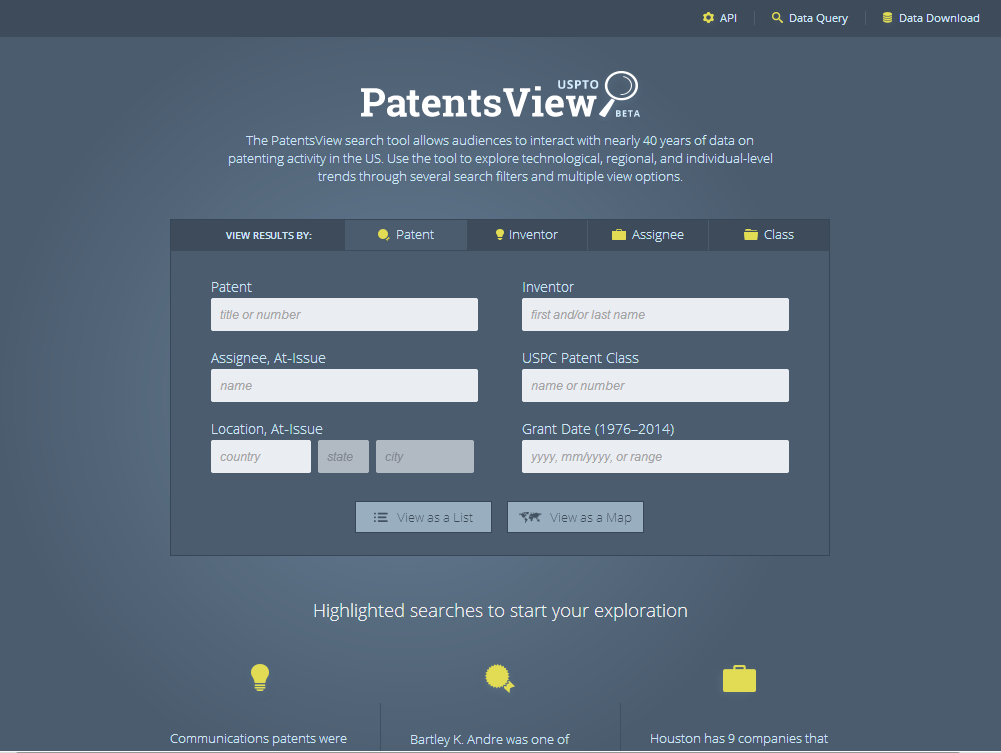Click the country location input field
Screen dimensions: 1001x753
261,457
